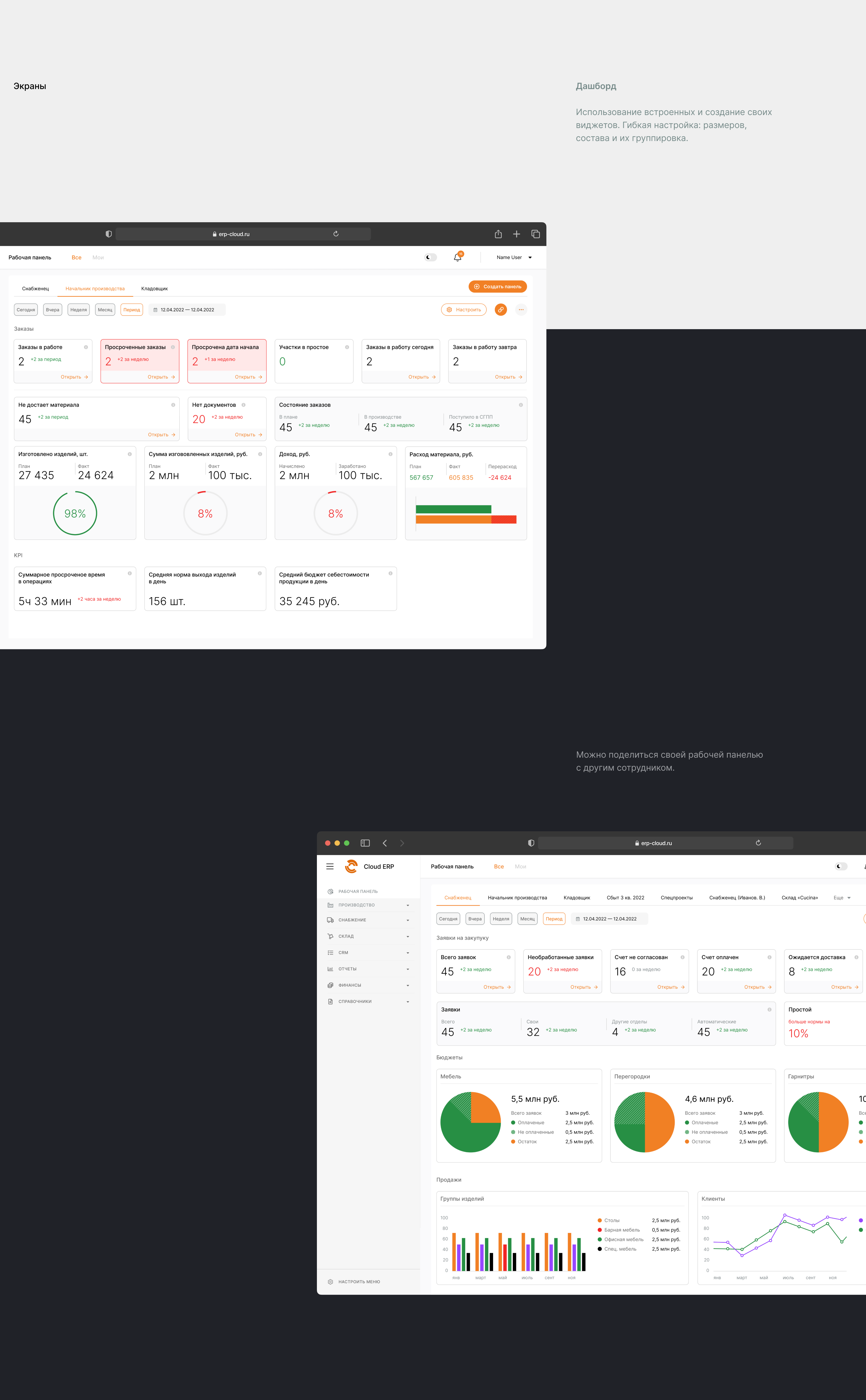Image resolution: width=866 pixels, height=1400 pixels.
Task: Click the orange share link icon
Action: pyautogui.click(x=501, y=310)
